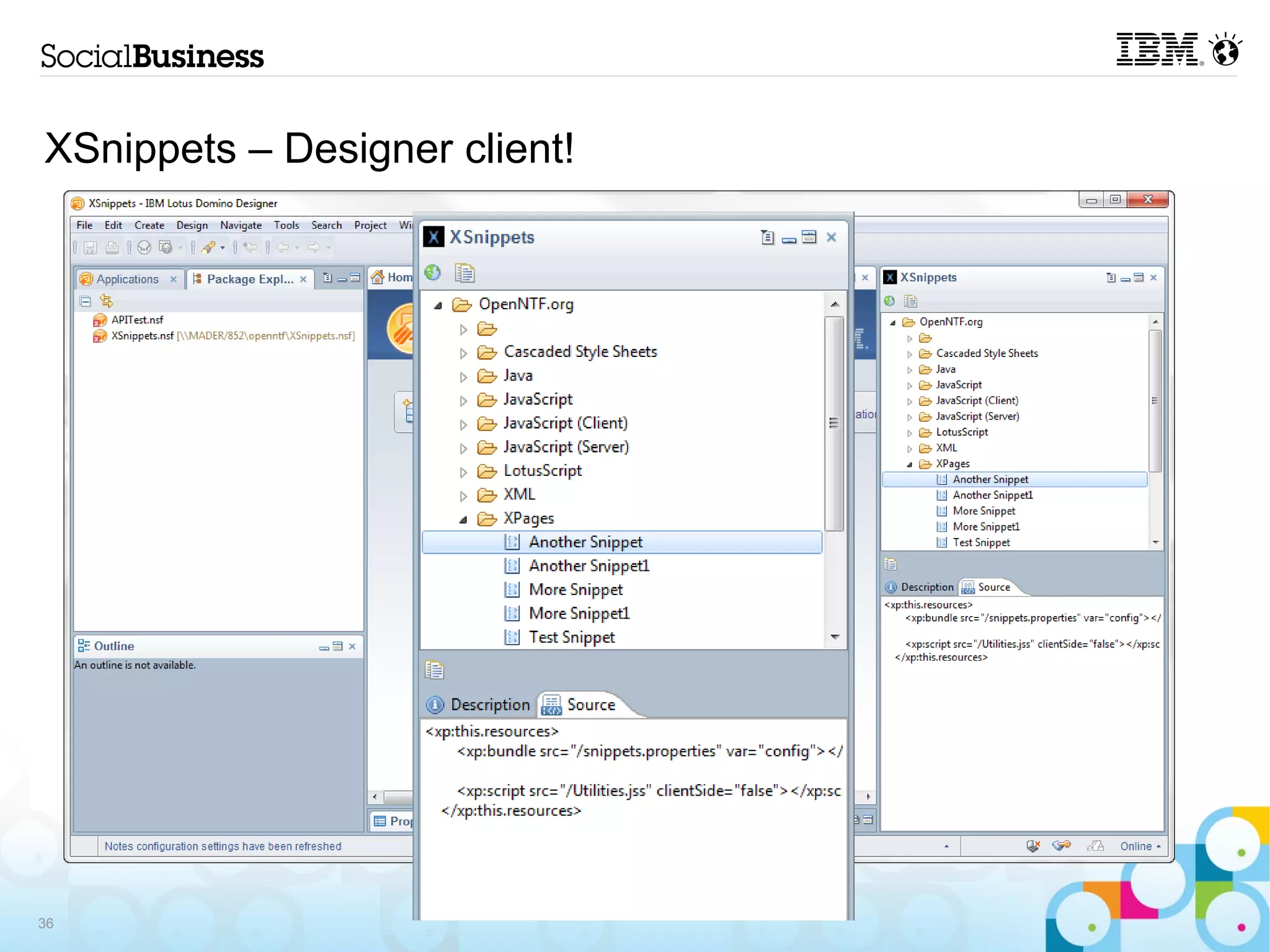Click the copy-snippet icon above Description tab in enlarged panel
The width and height of the screenshot is (1270, 952).
435,670
